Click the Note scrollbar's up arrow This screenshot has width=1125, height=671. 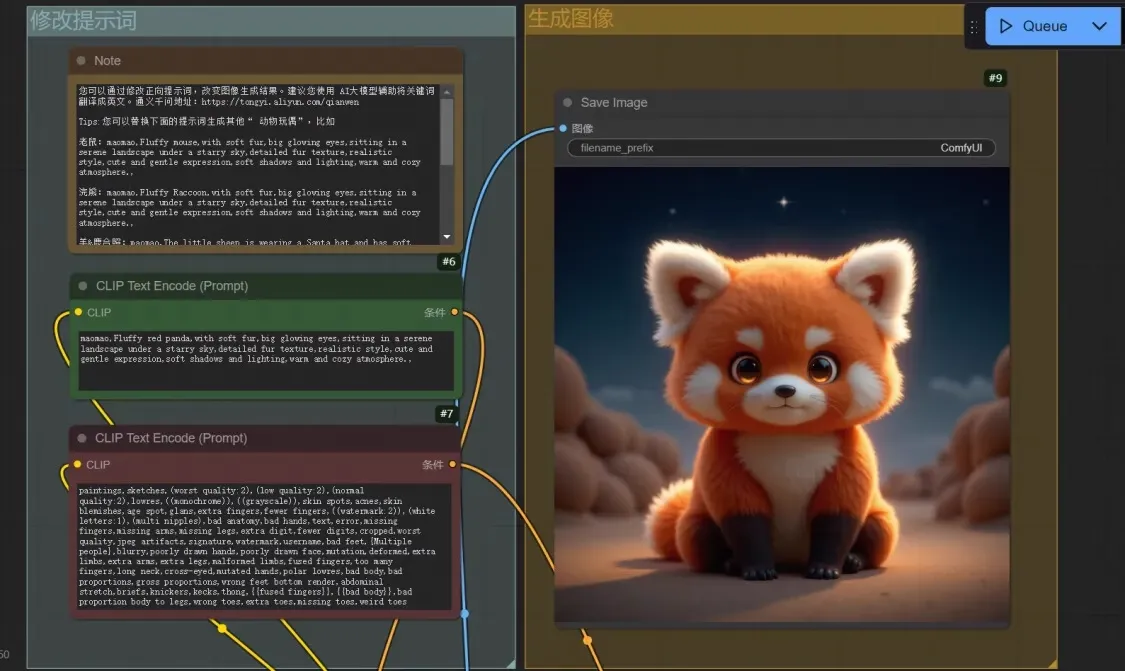point(446,91)
